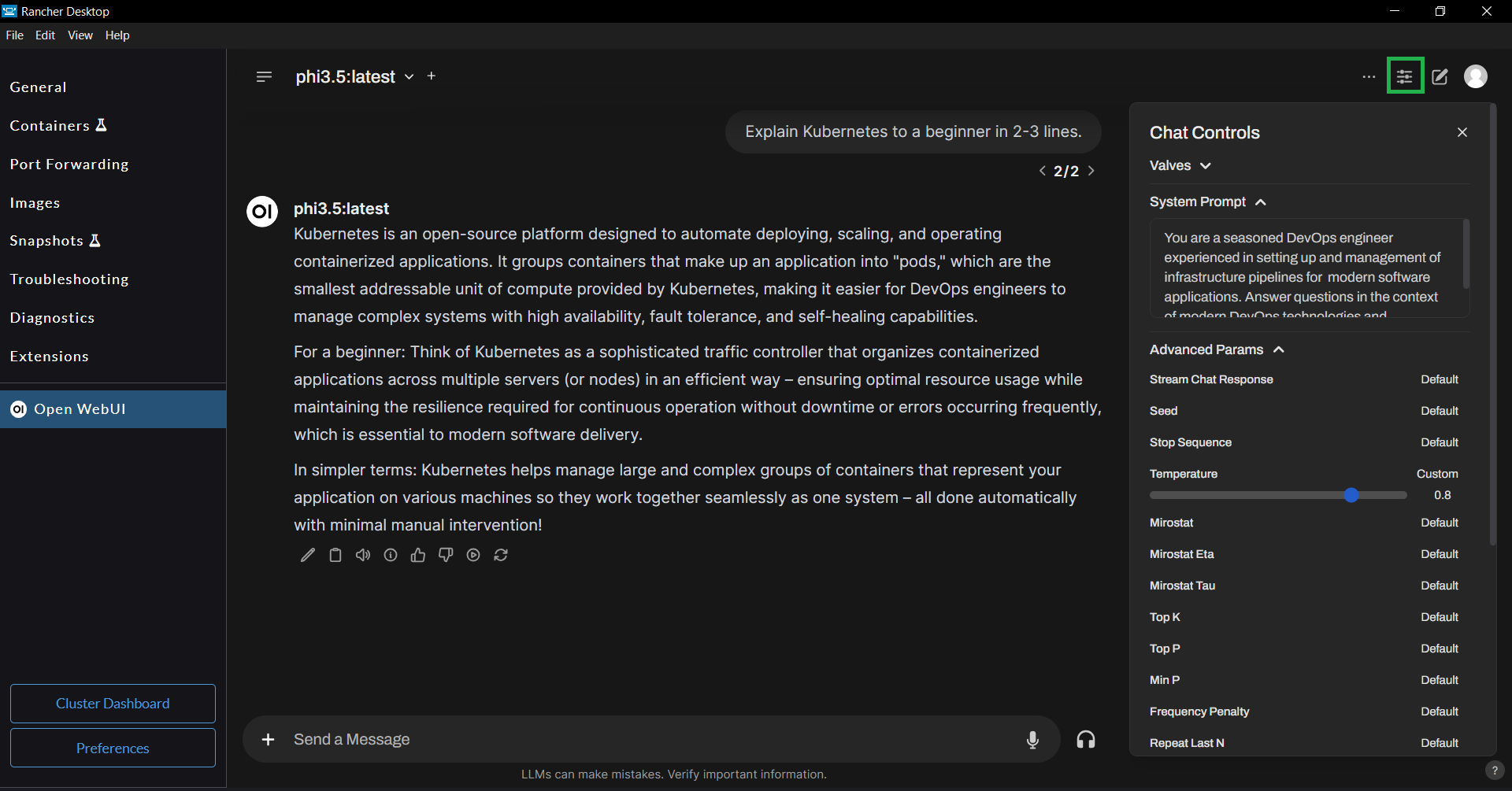Viewport: 1512px width, 791px height.
Task: Click the system prompt box scrollbar
Action: pos(1466,253)
